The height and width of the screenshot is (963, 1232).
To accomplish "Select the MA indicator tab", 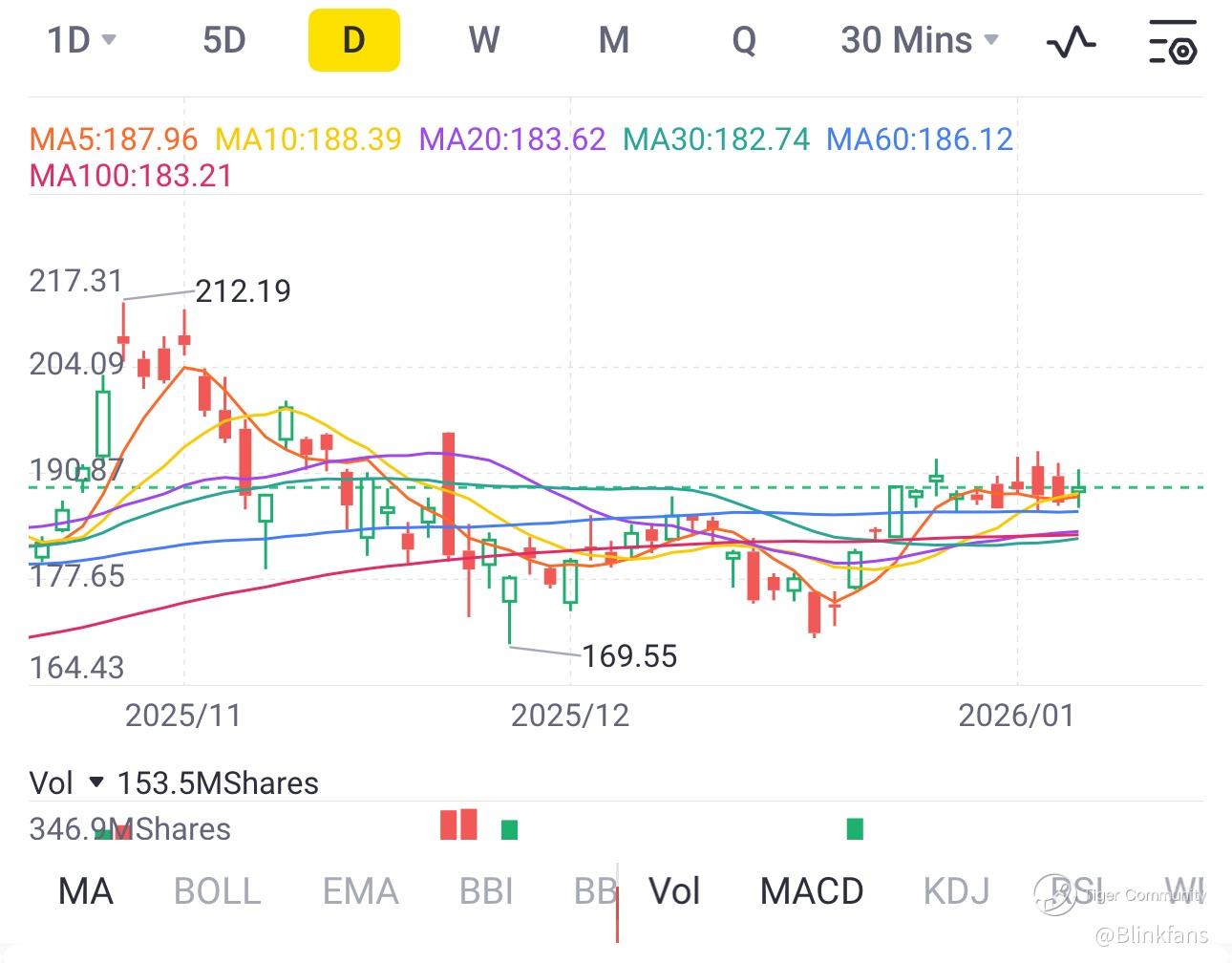I will [86, 891].
